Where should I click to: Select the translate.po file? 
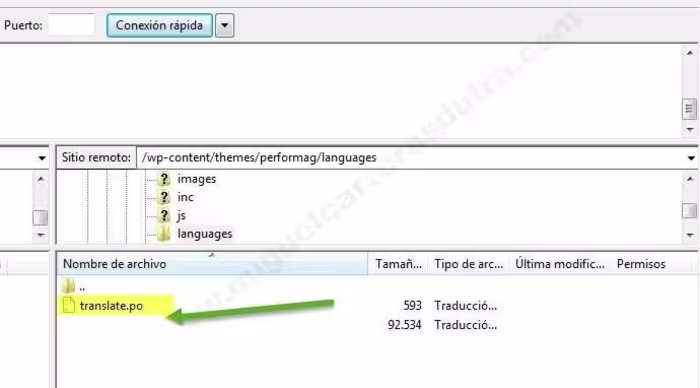(x=111, y=306)
